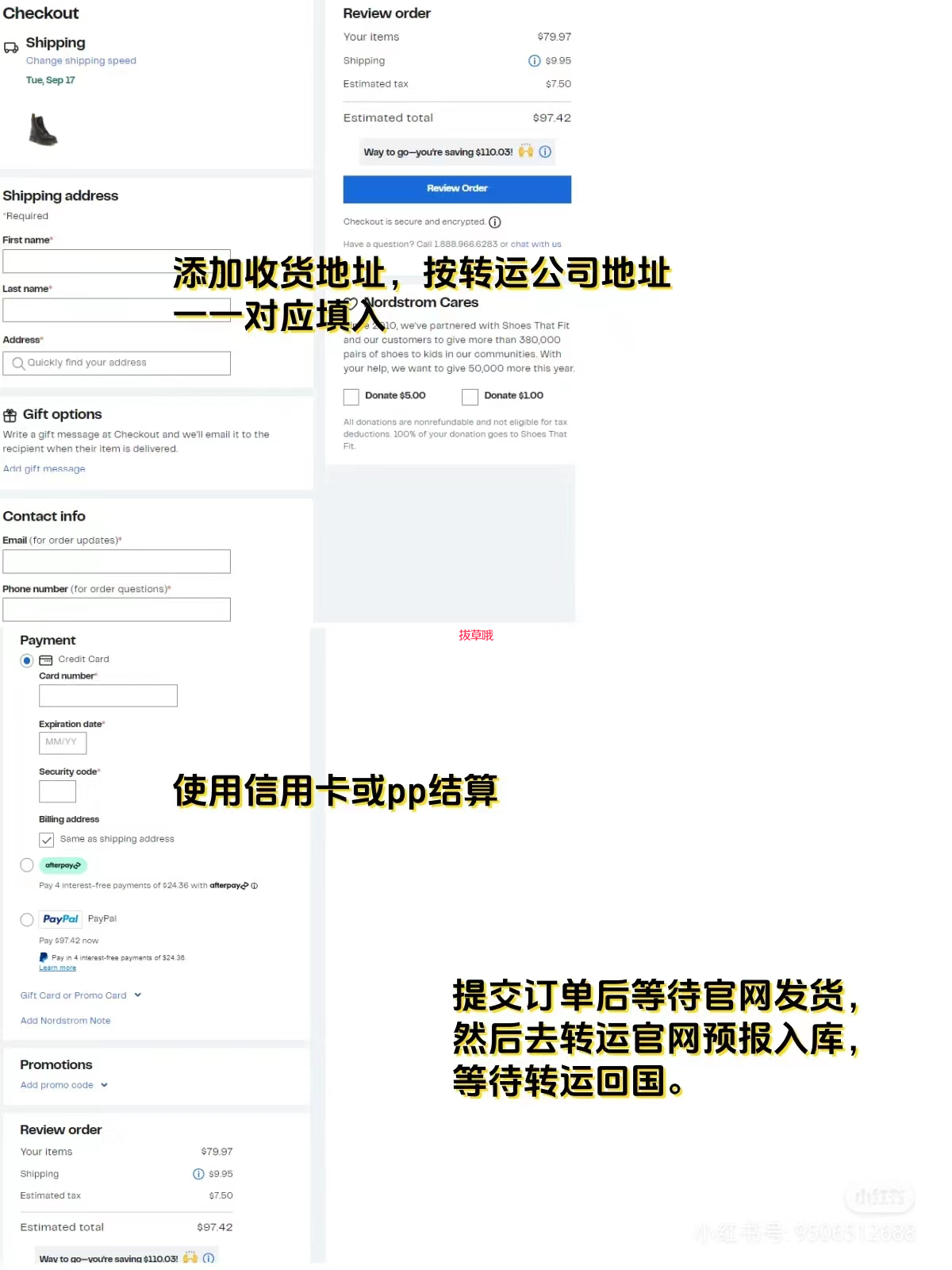Click the gift box icon beside Gift options

[x=10, y=415]
